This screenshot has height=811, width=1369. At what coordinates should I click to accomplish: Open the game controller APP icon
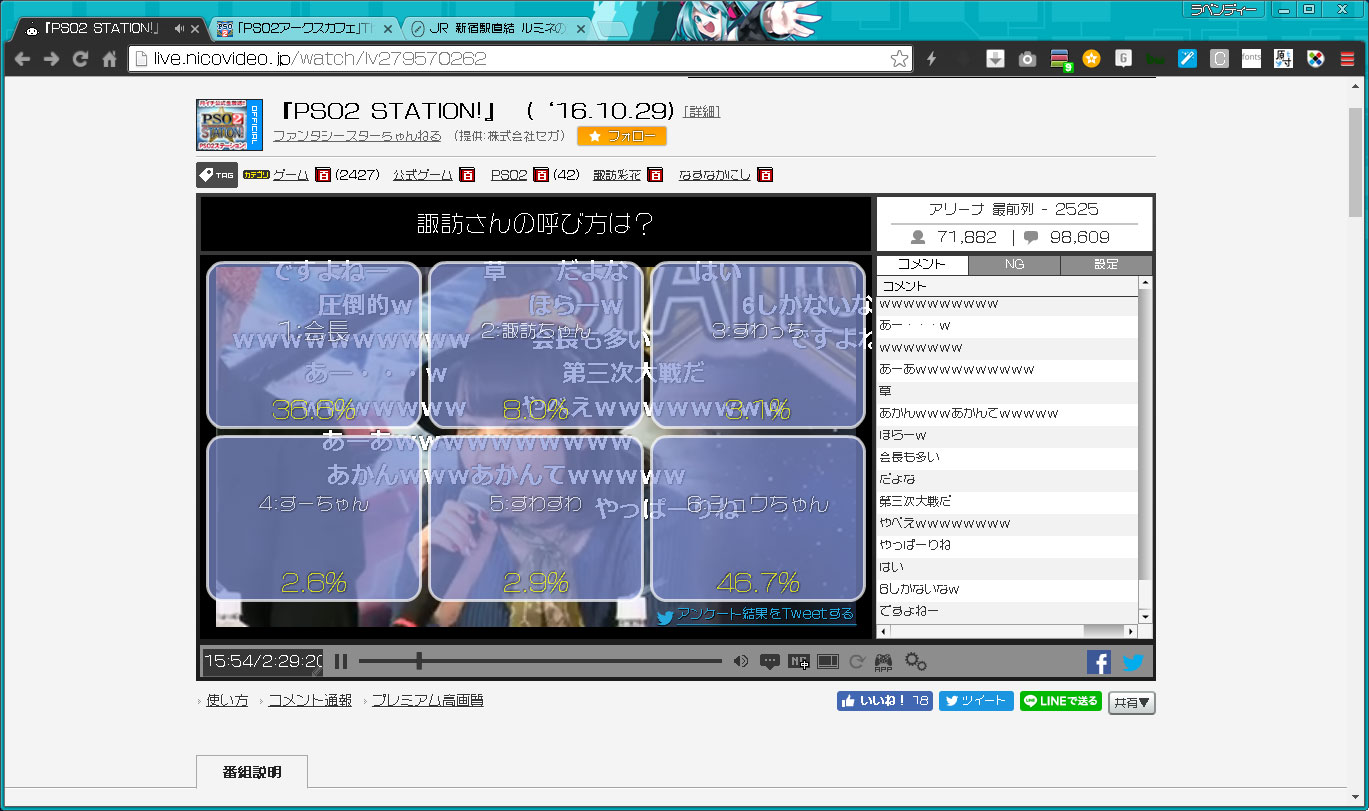tap(884, 662)
